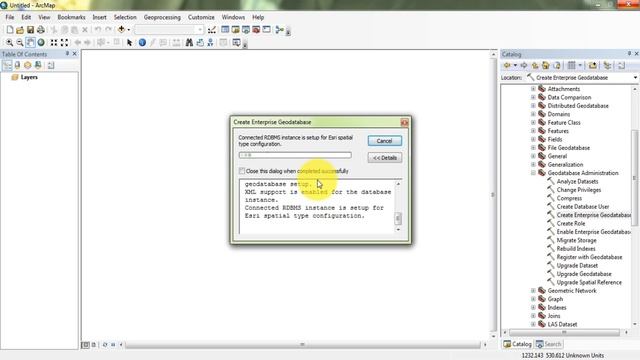Screen dimensions: 640x360
Task: Select the Upgrade Geodatabase tool
Action: [x=584, y=274]
